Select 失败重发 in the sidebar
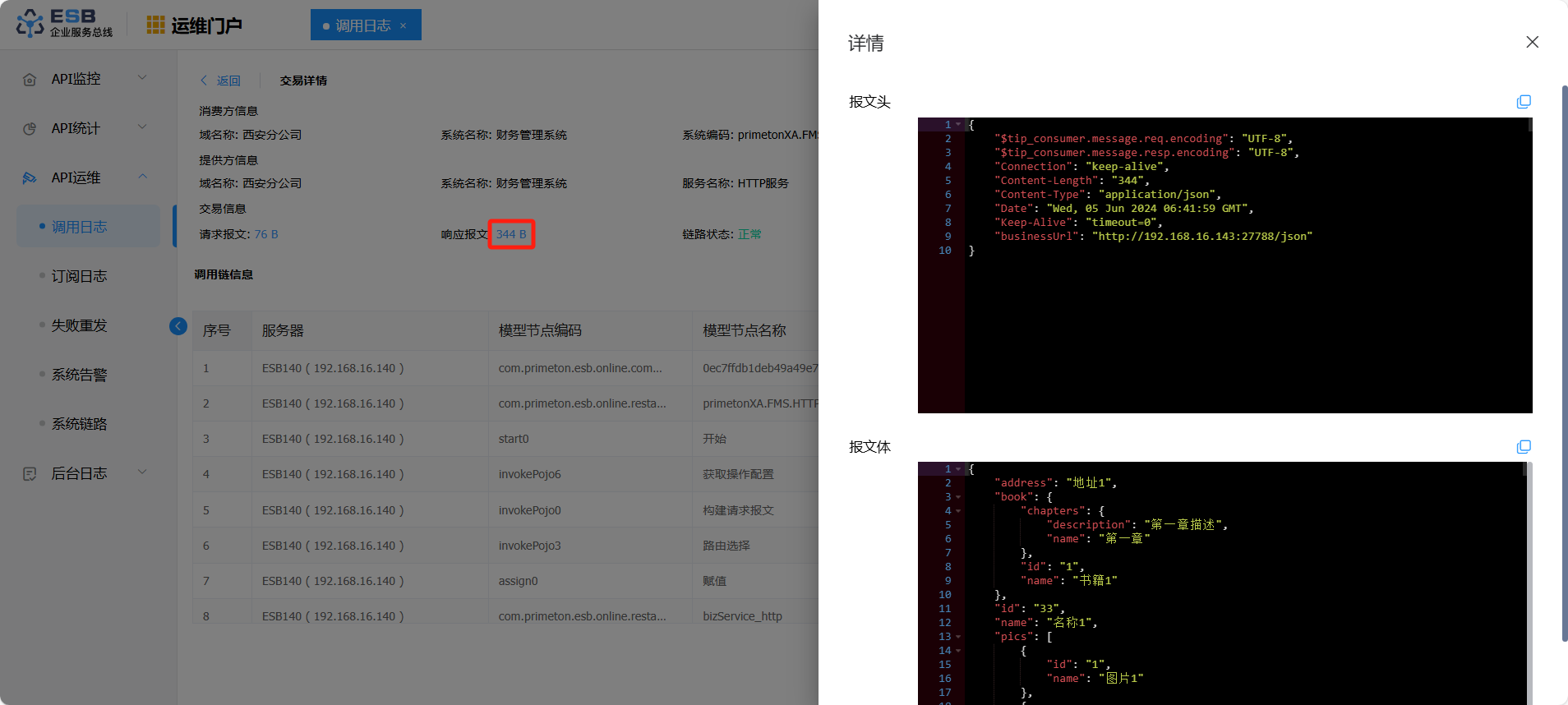Screen dimensions: 1568x705 [79, 325]
